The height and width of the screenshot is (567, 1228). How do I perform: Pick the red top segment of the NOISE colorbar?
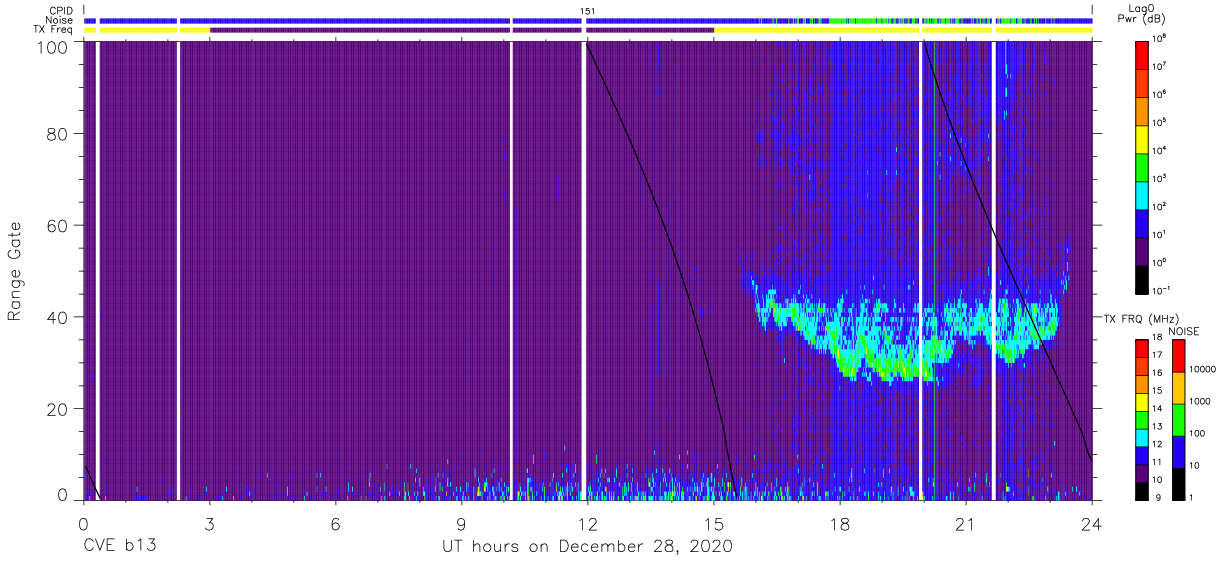[1177, 355]
